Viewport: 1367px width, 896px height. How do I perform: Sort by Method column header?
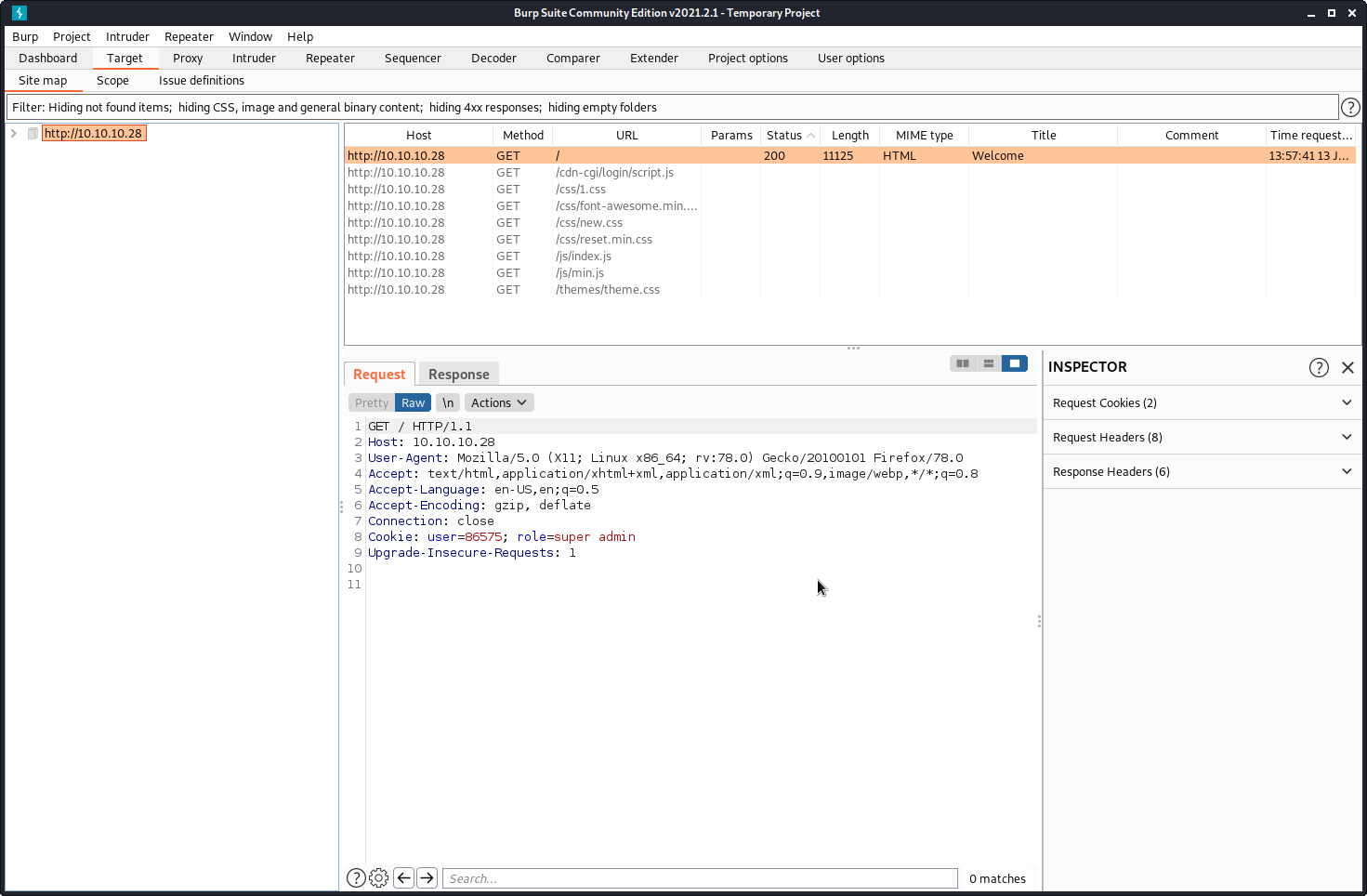point(523,136)
